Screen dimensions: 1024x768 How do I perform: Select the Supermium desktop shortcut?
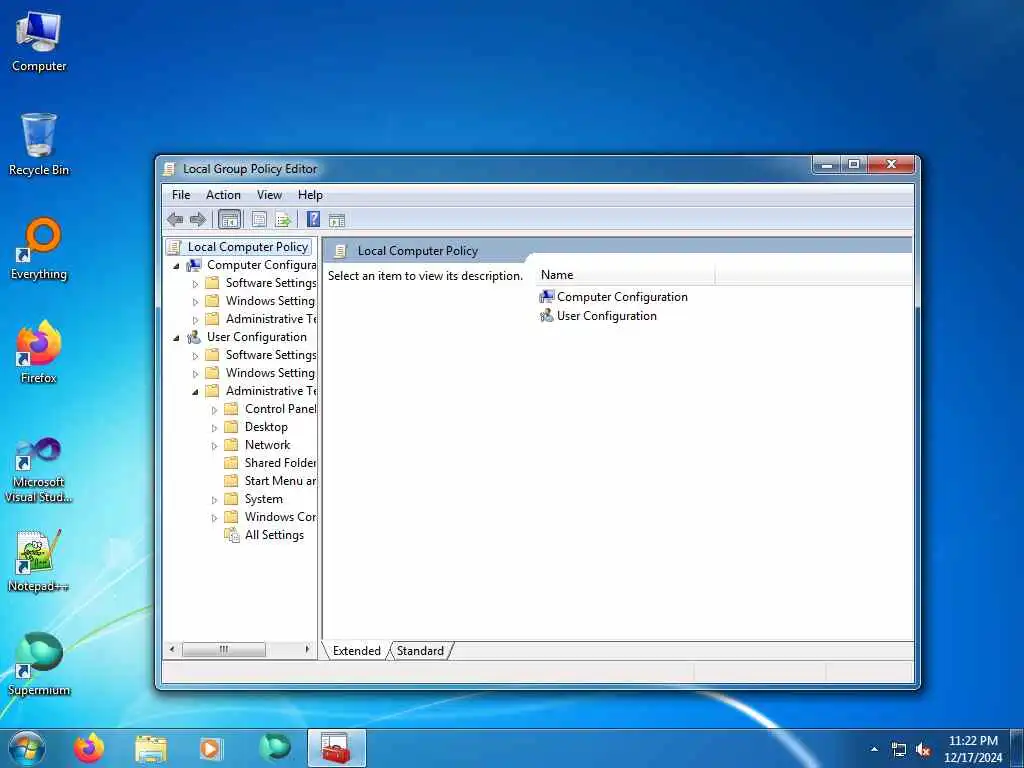pos(39,664)
